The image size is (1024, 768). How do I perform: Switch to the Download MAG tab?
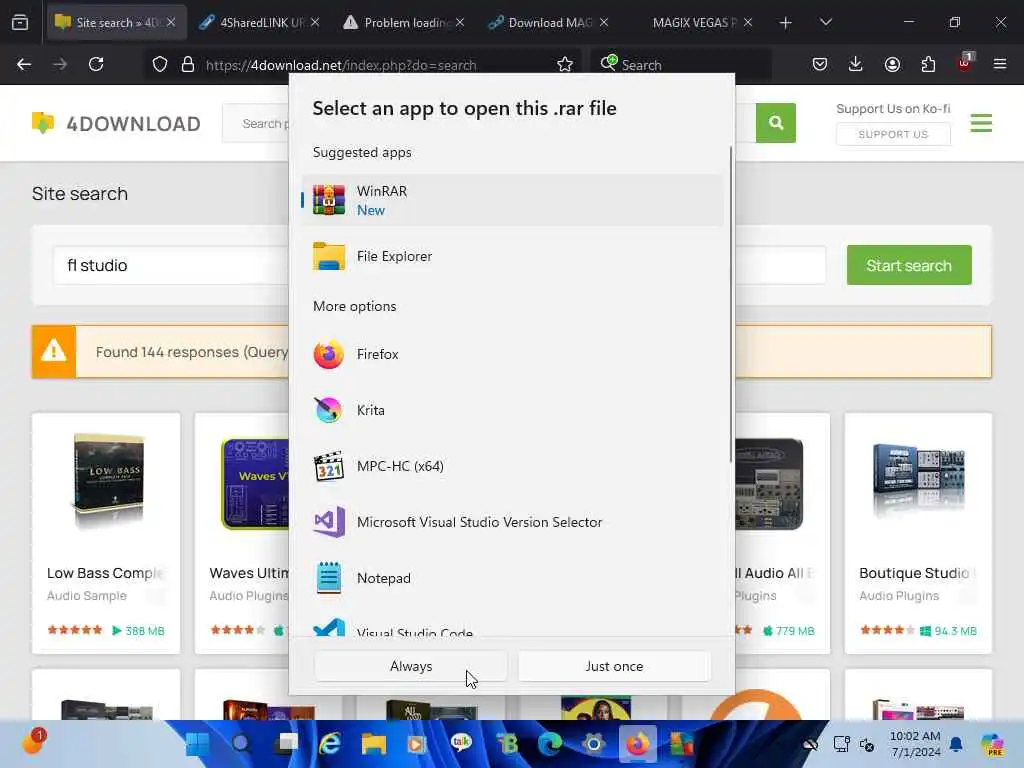[549, 22]
